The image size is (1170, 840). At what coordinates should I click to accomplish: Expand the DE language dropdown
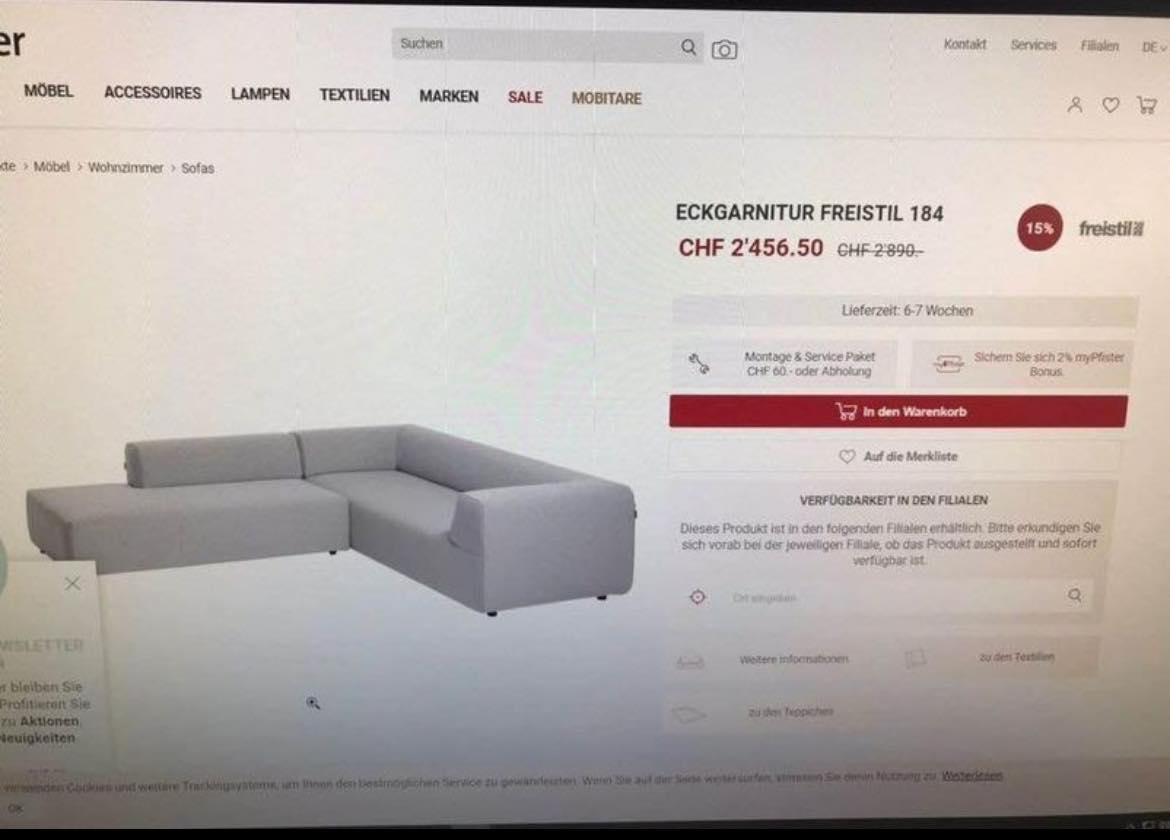(1154, 47)
